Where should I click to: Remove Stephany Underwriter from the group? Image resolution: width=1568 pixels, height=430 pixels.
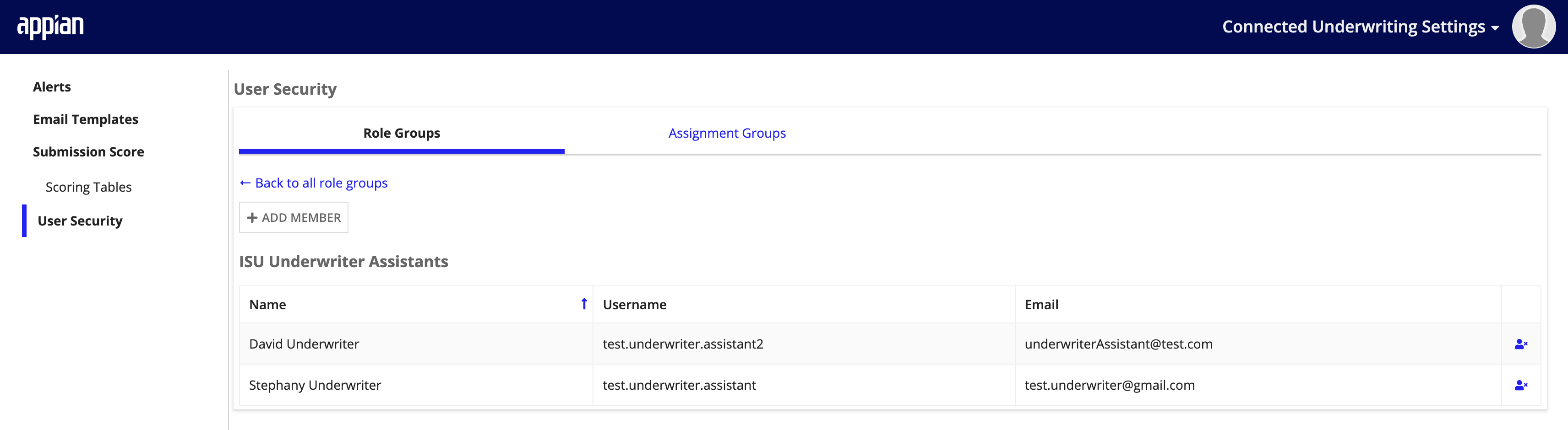(1520, 385)
